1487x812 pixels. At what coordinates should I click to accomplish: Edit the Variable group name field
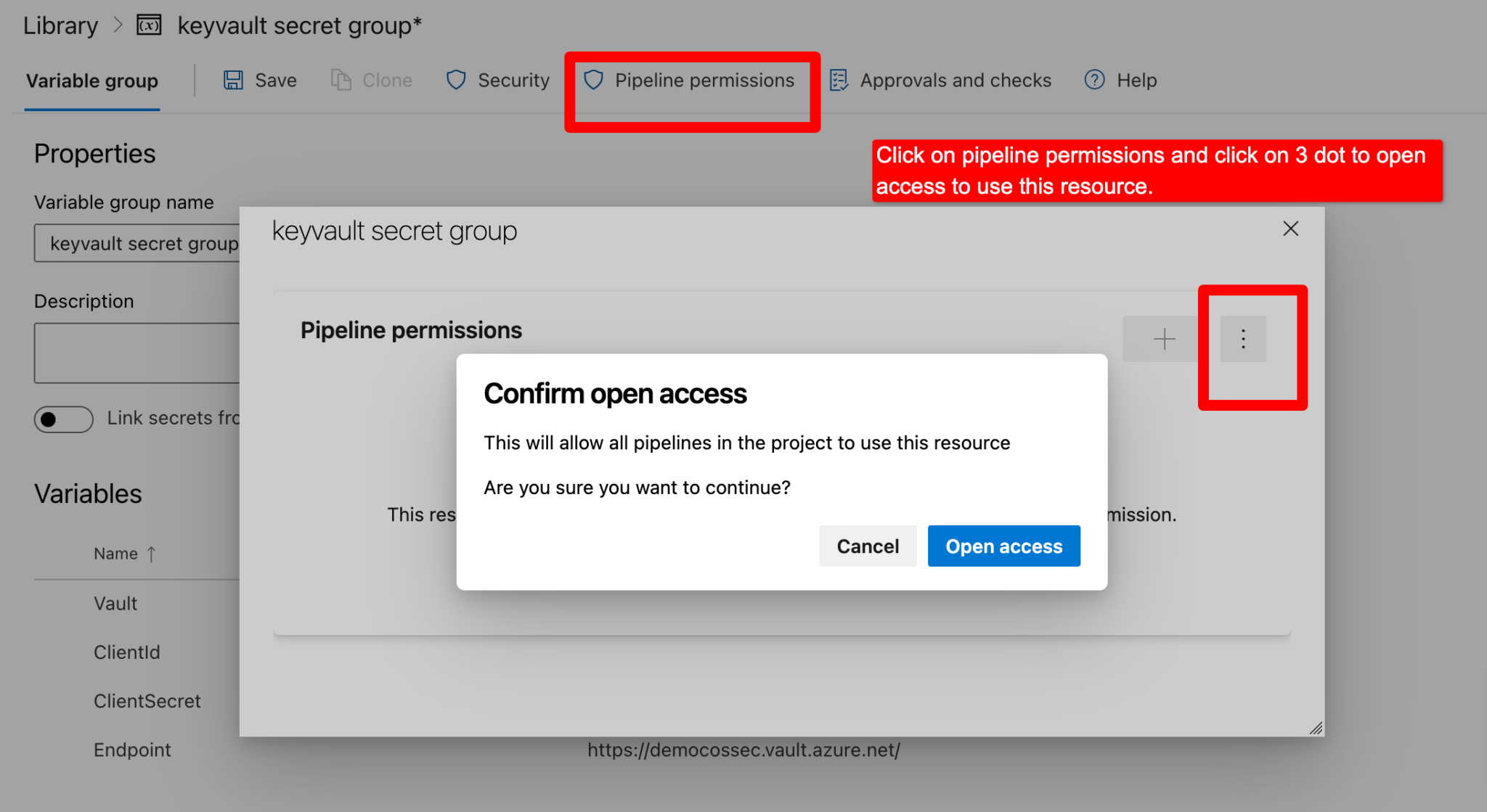[138, 243]
